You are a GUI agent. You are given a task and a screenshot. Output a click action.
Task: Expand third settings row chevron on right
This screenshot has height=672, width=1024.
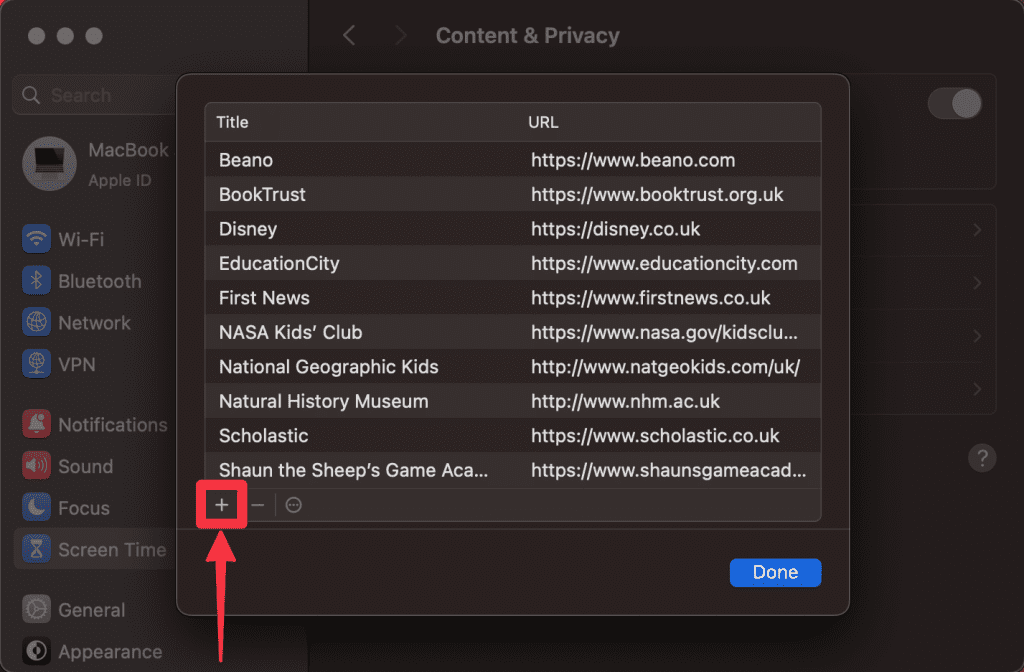coord(977,336)
